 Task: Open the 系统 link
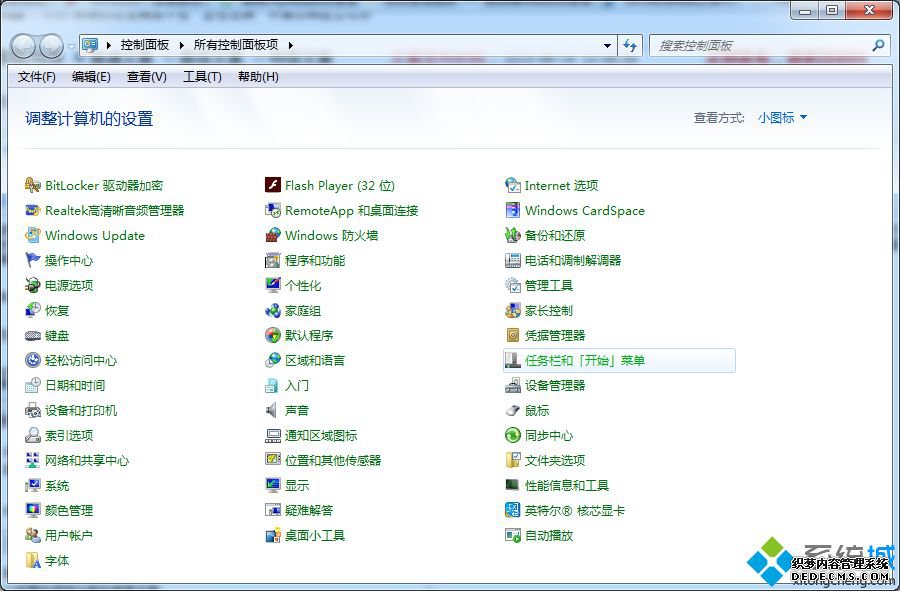[57, 485]
